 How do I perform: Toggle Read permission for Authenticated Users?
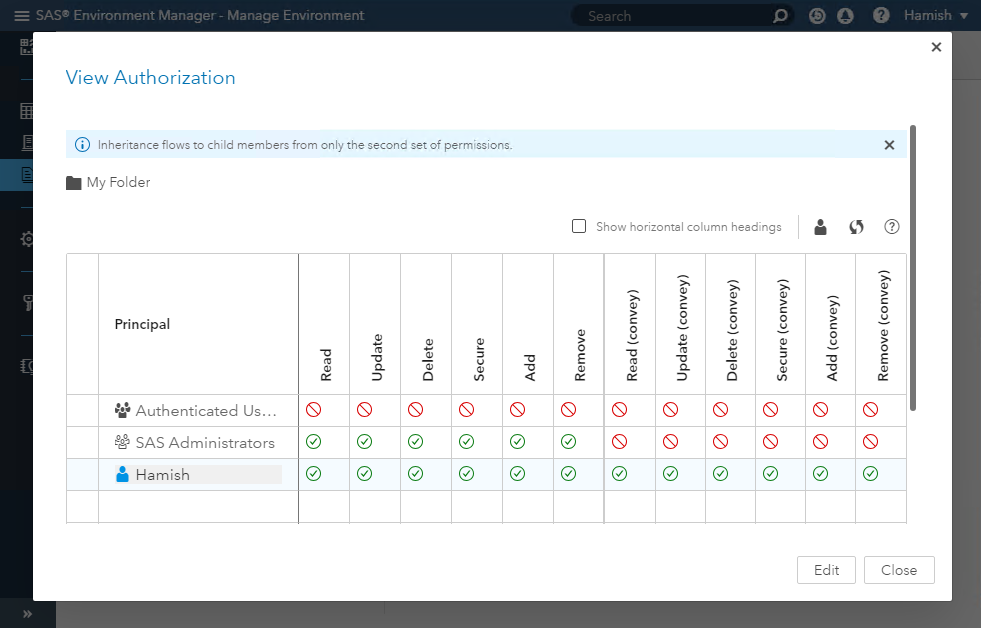pos(313,410)
